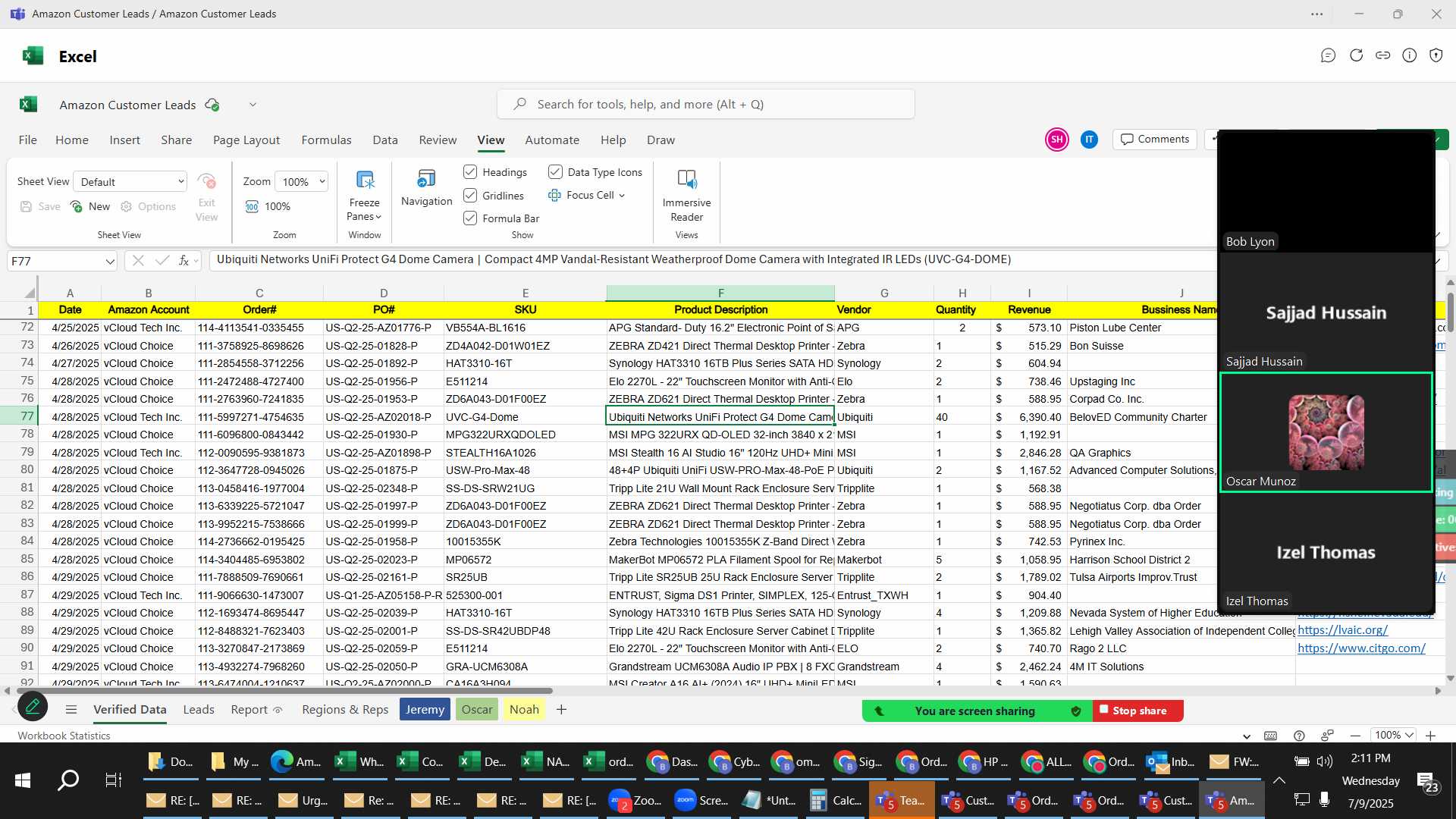Screen dimensions: 1456x819
Task: Click the green pen annotation icon
Action: [33, 707]
